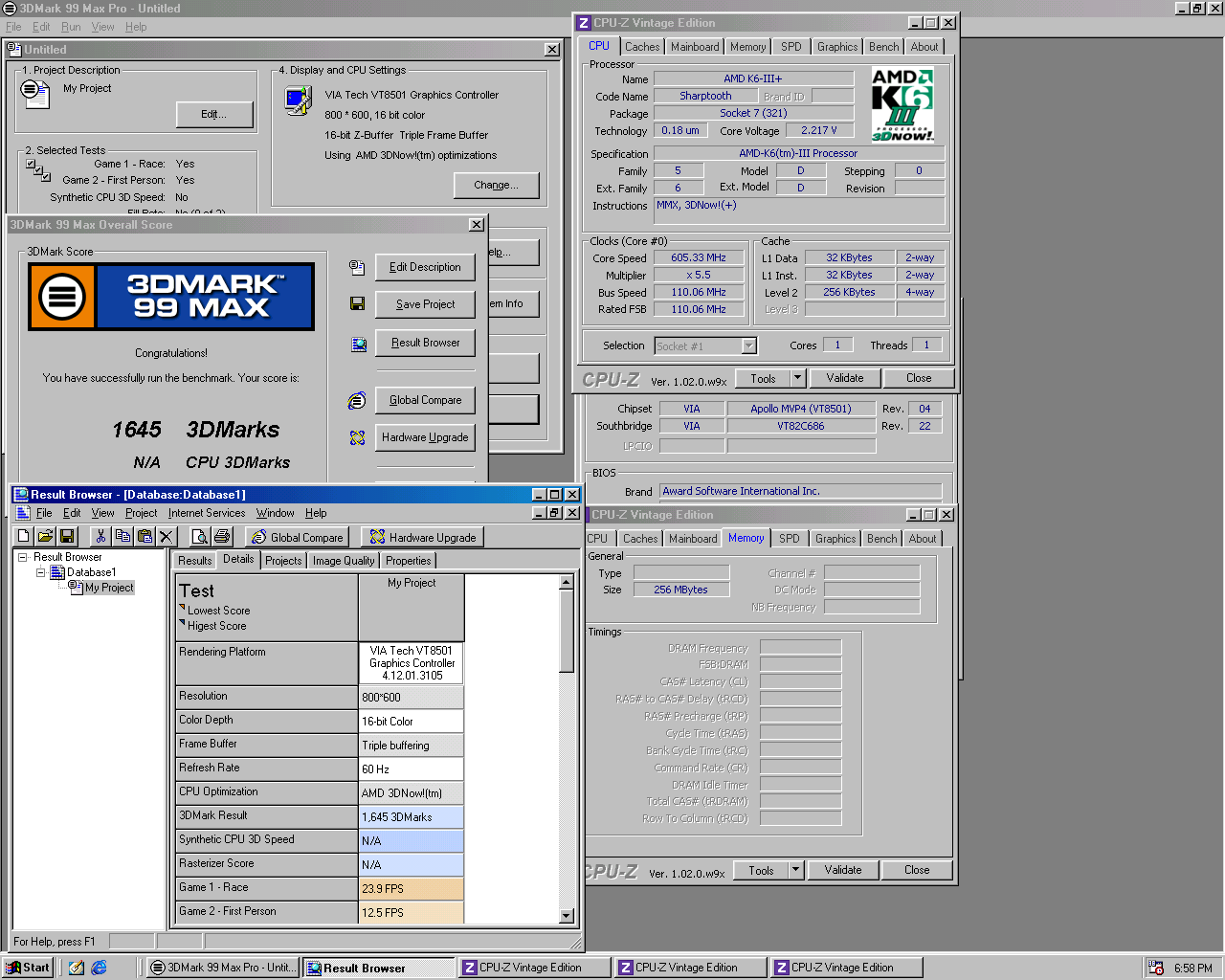The image size is (1225, 980).
Task: Click the AMD K6-III 3DNow! logo in CPU-Z
Action: 902,105
